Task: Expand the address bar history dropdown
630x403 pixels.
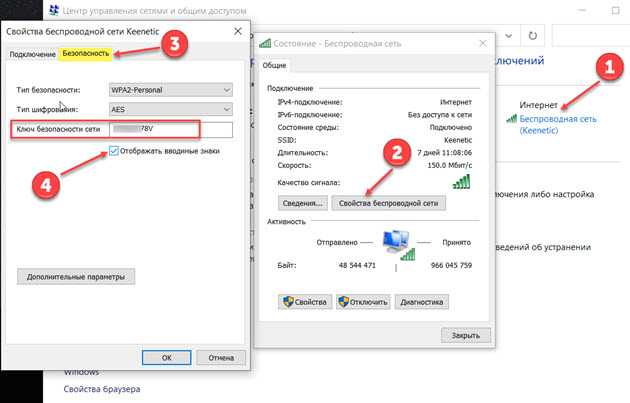Action: 509,36
